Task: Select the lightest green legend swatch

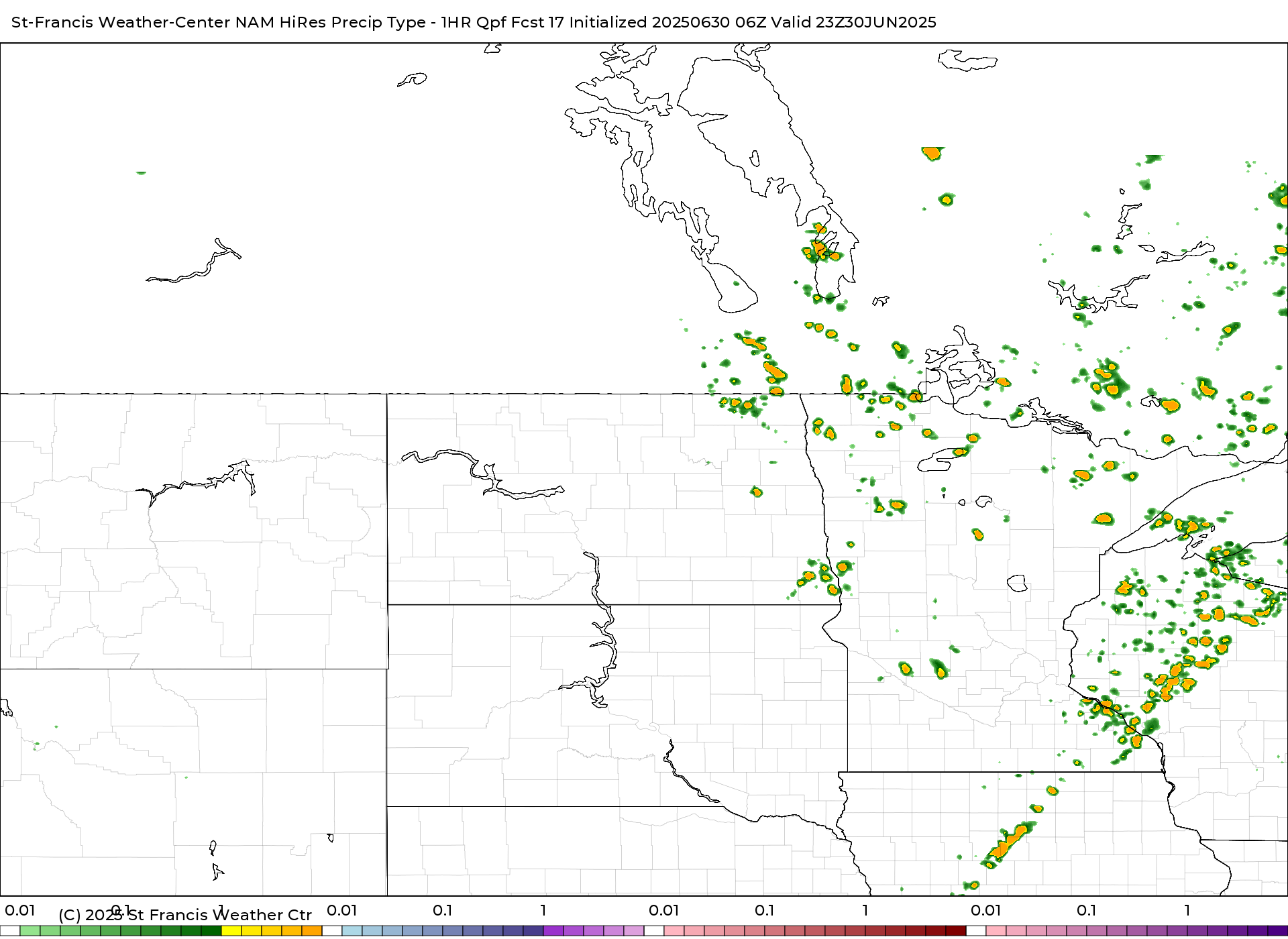Action: click(x=30, y=930)
